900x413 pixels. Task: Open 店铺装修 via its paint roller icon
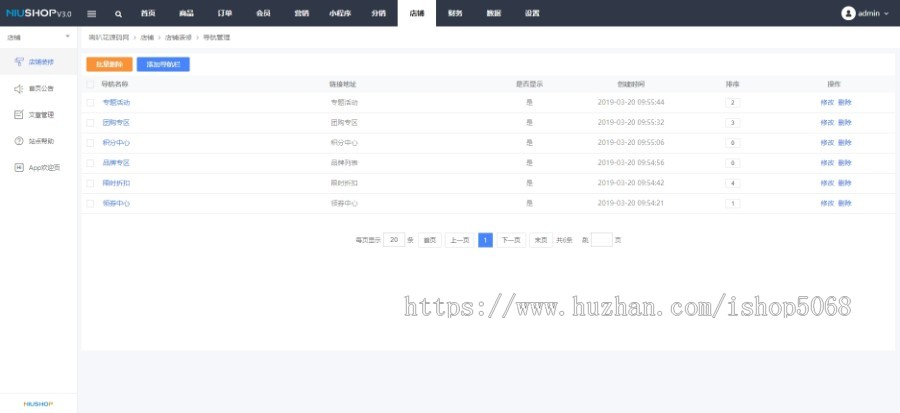click(x=19, y=61)
